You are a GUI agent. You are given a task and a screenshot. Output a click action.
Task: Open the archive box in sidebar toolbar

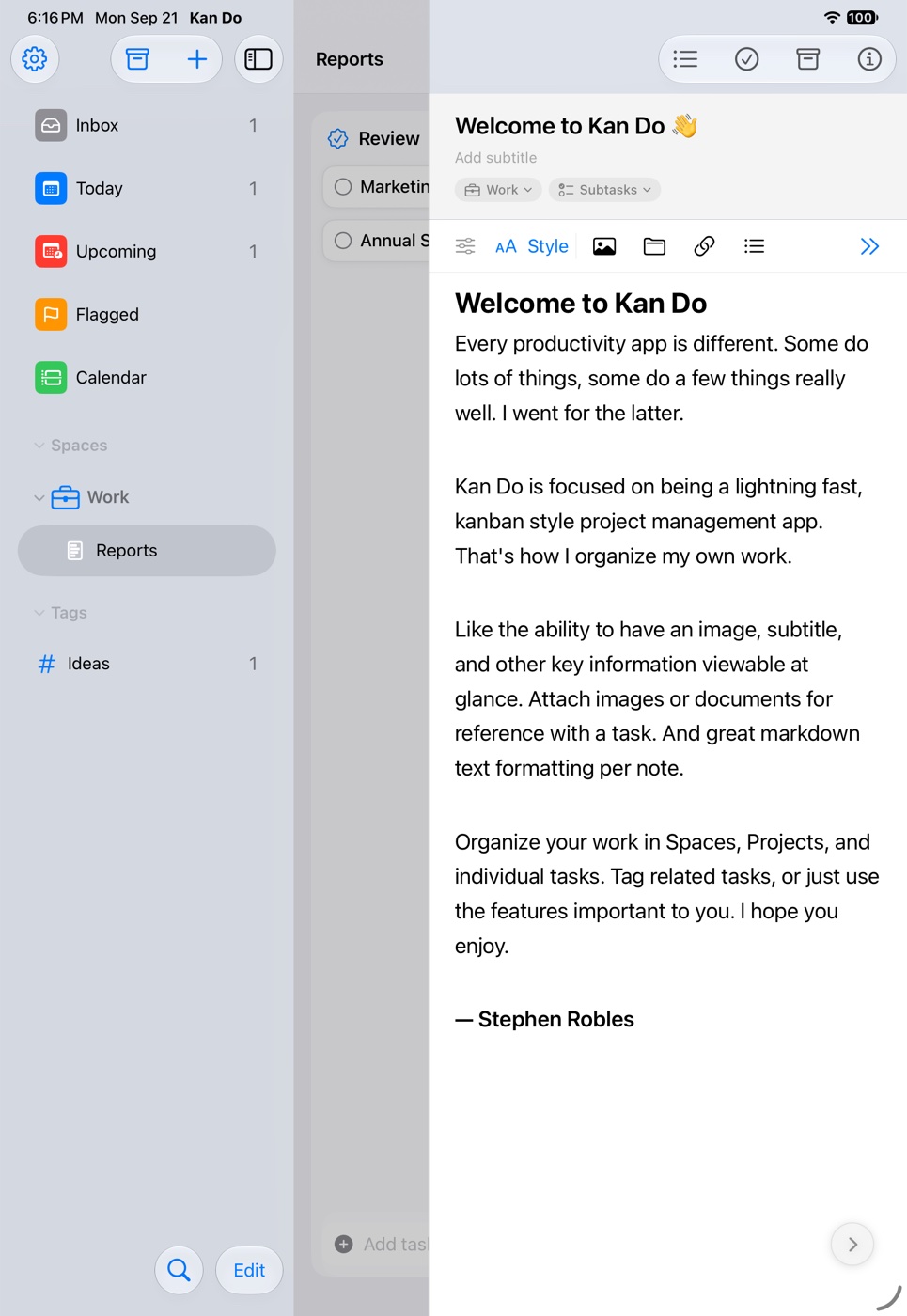pos(137,59)
